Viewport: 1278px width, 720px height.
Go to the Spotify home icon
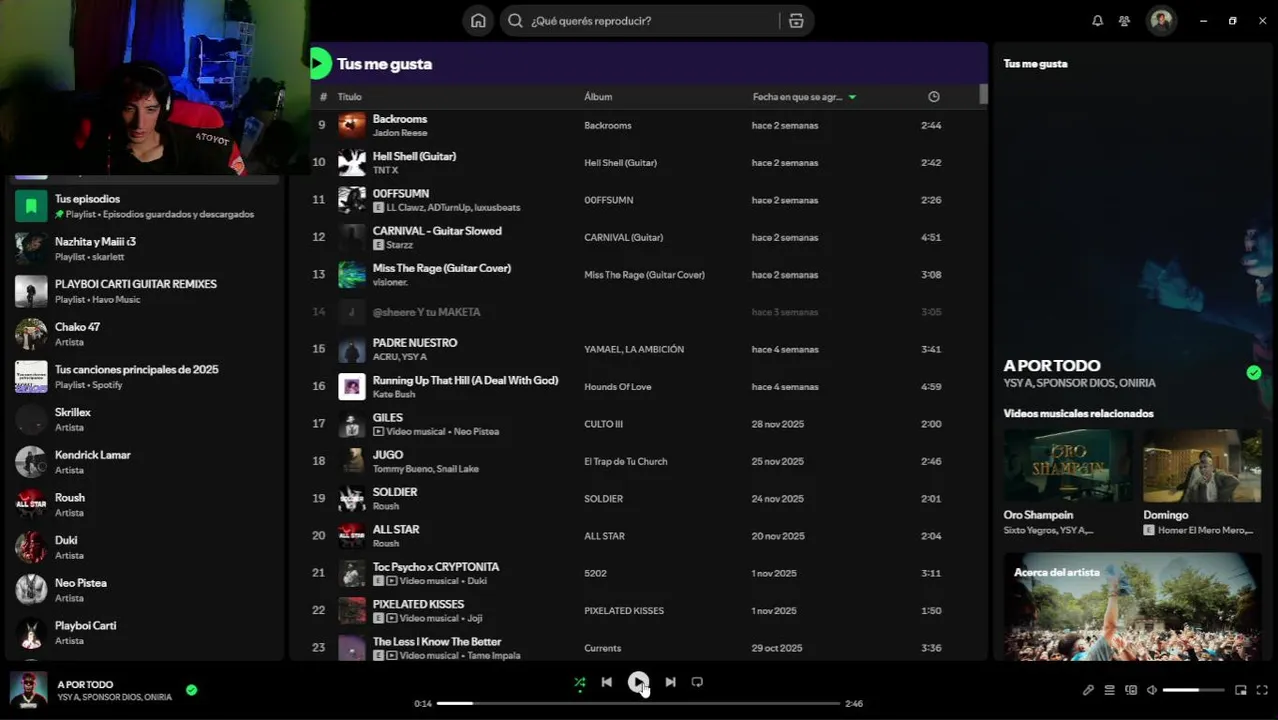coord(478,21)
